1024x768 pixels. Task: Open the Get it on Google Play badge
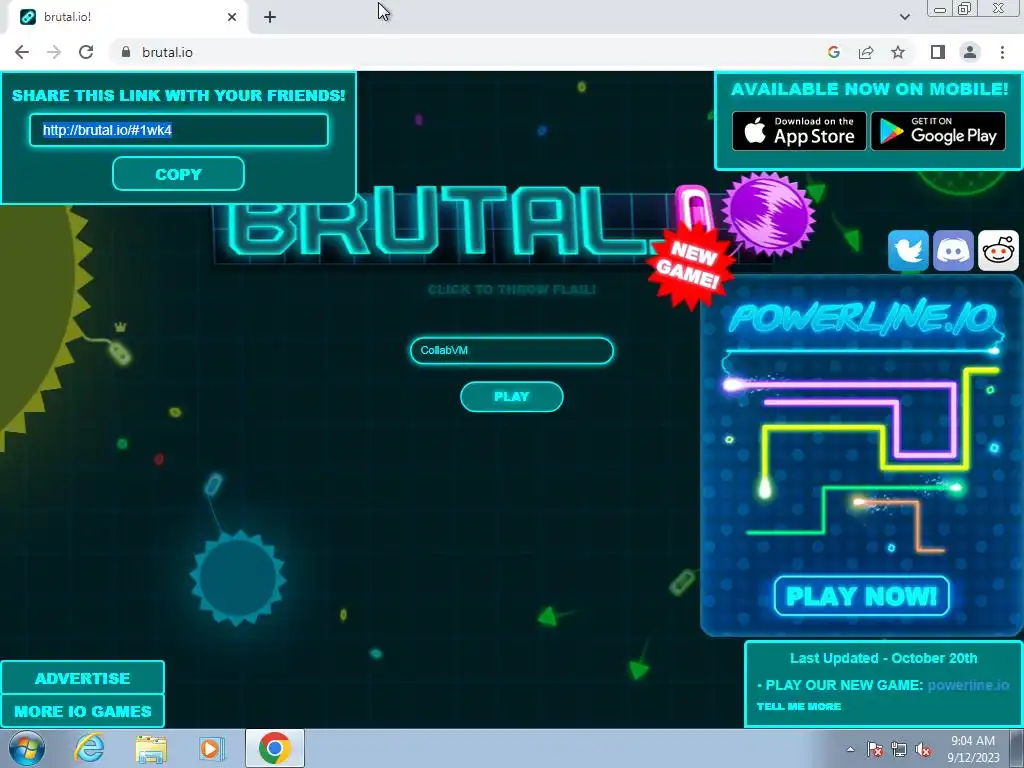[x=938, y=131]
